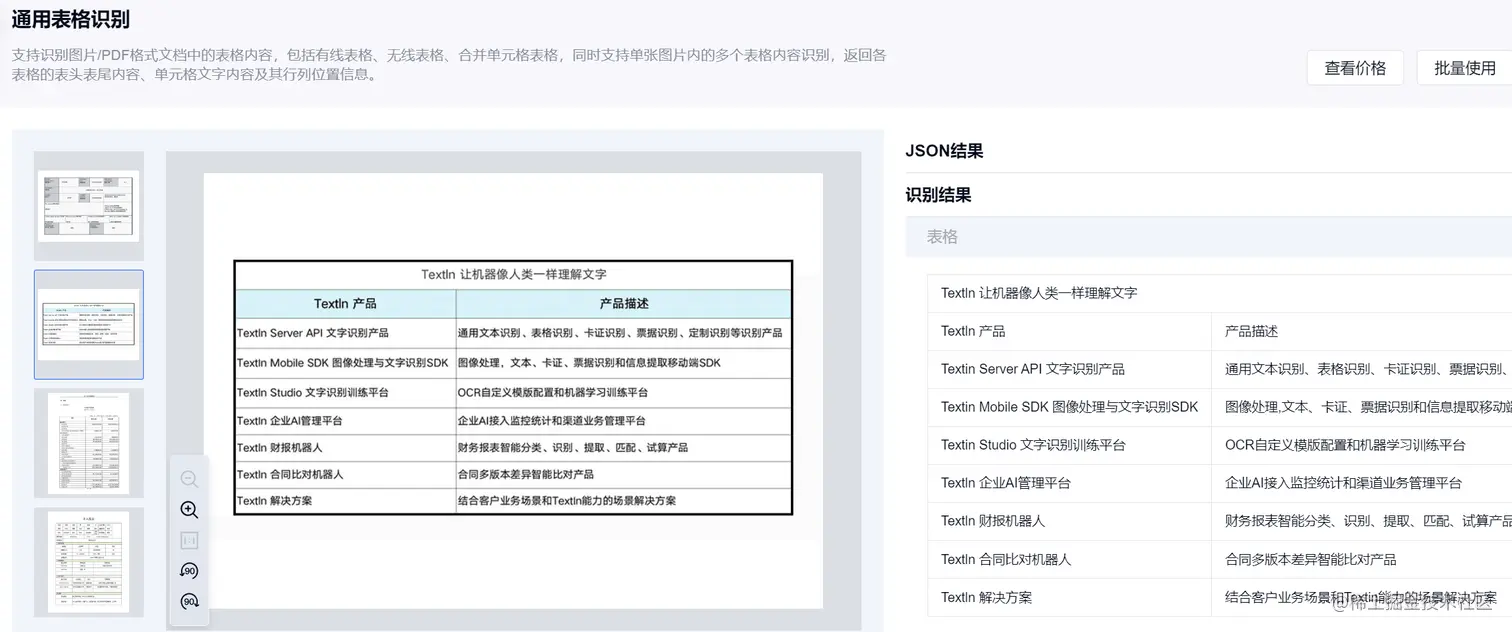This screenshot has width=1512, height=632.
Task: Click result cell 'Textin Mobile SDK 图像处理与文字识别SDK'
Action: coord(1069,407)
